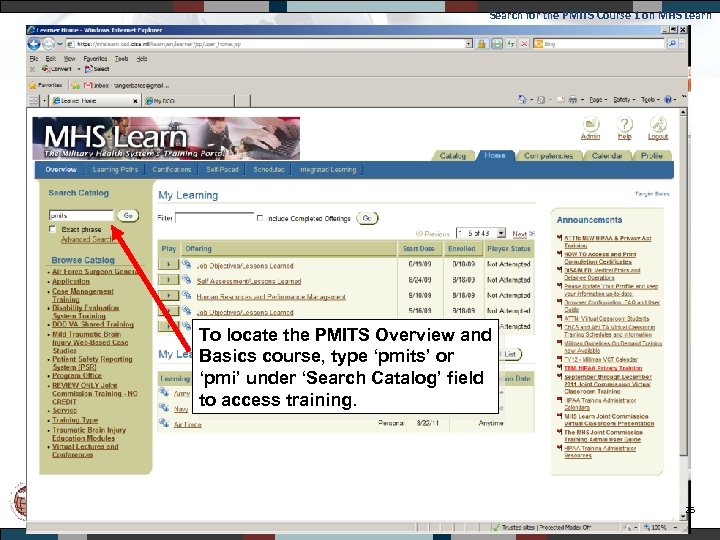Open the Edit menu
This screenshot has height=540, width=720.
51,59
